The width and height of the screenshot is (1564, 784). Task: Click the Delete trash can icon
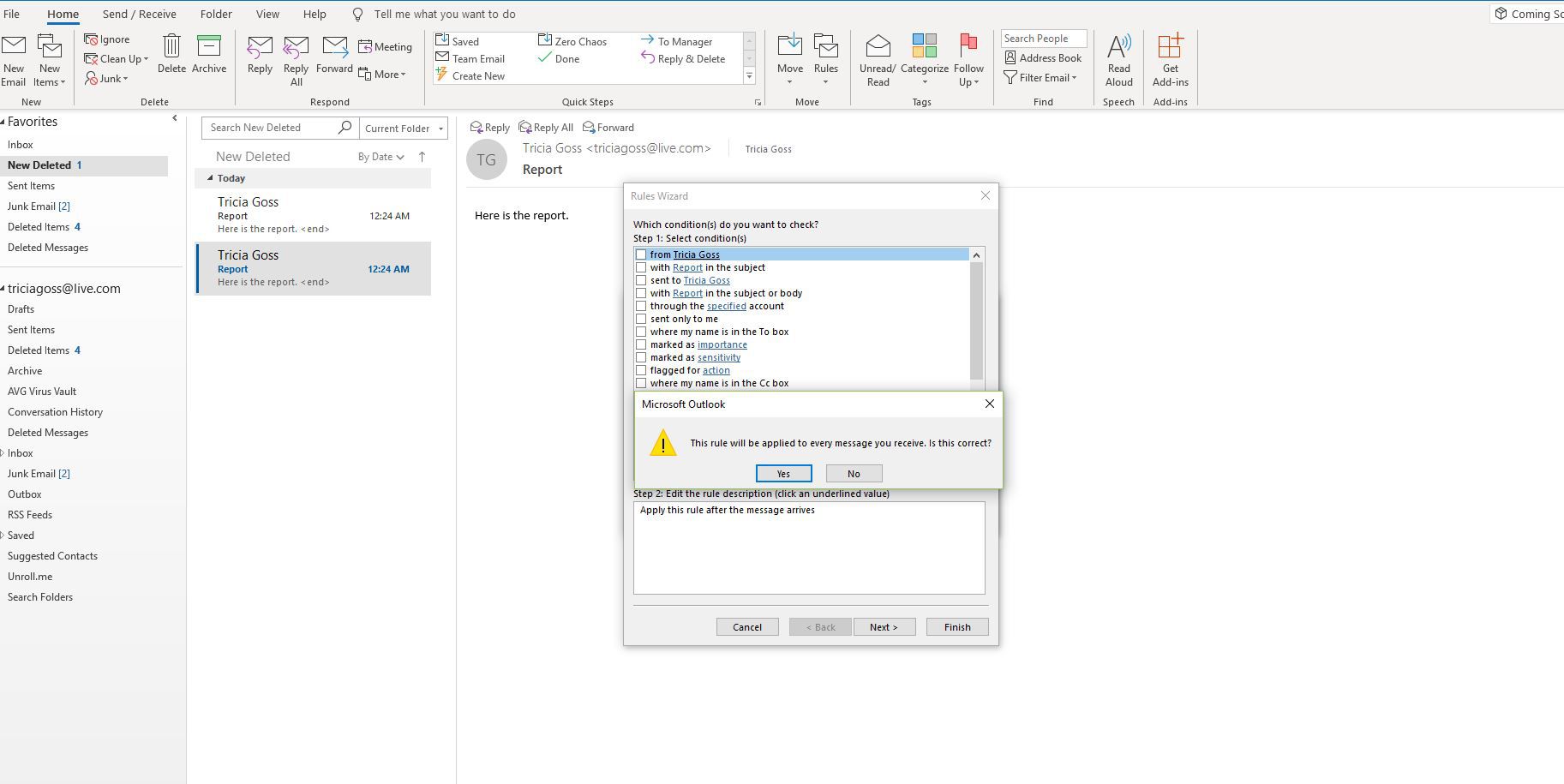click(171, 48)
